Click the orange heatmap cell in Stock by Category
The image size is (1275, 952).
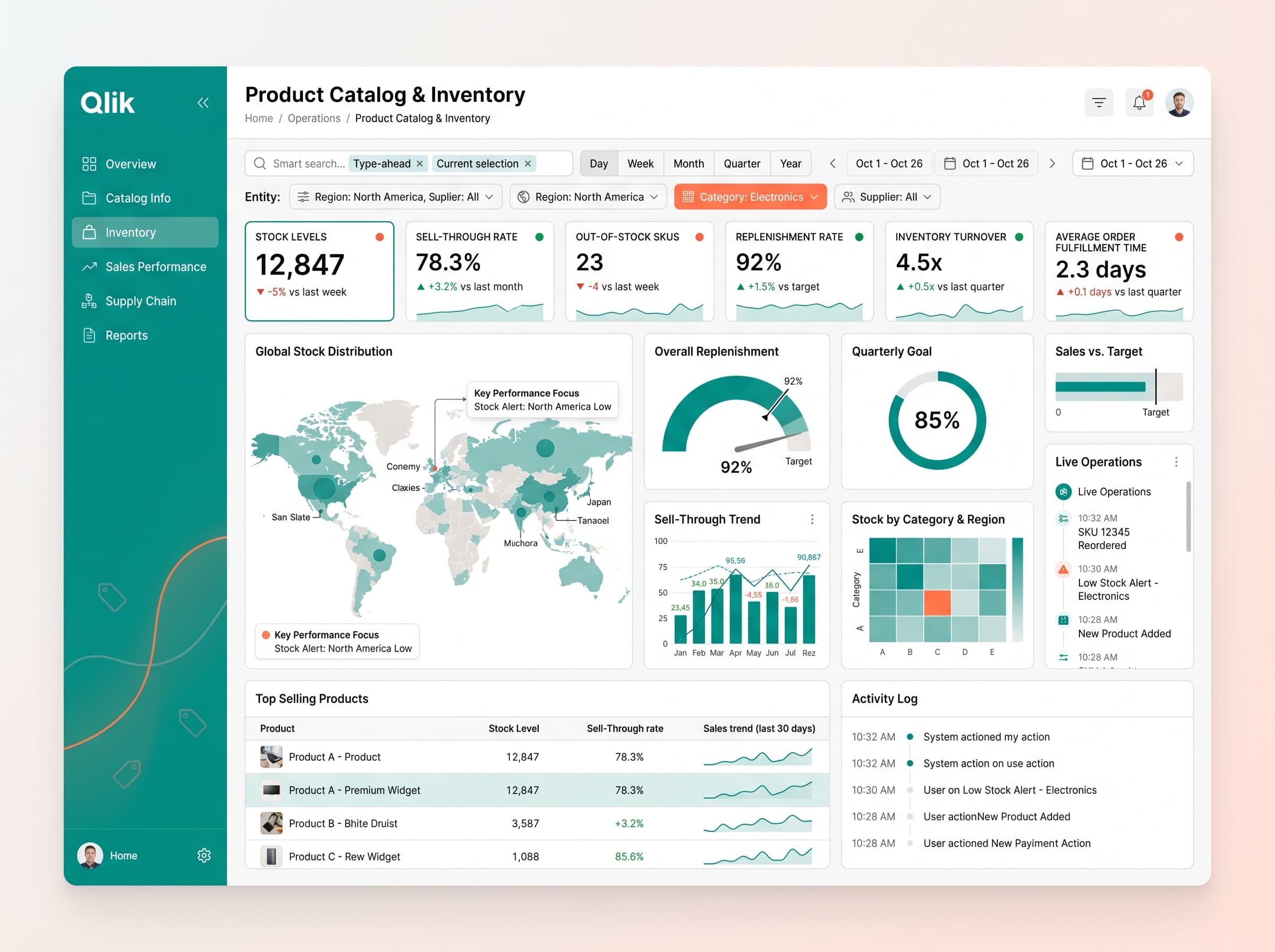(937, 603)
